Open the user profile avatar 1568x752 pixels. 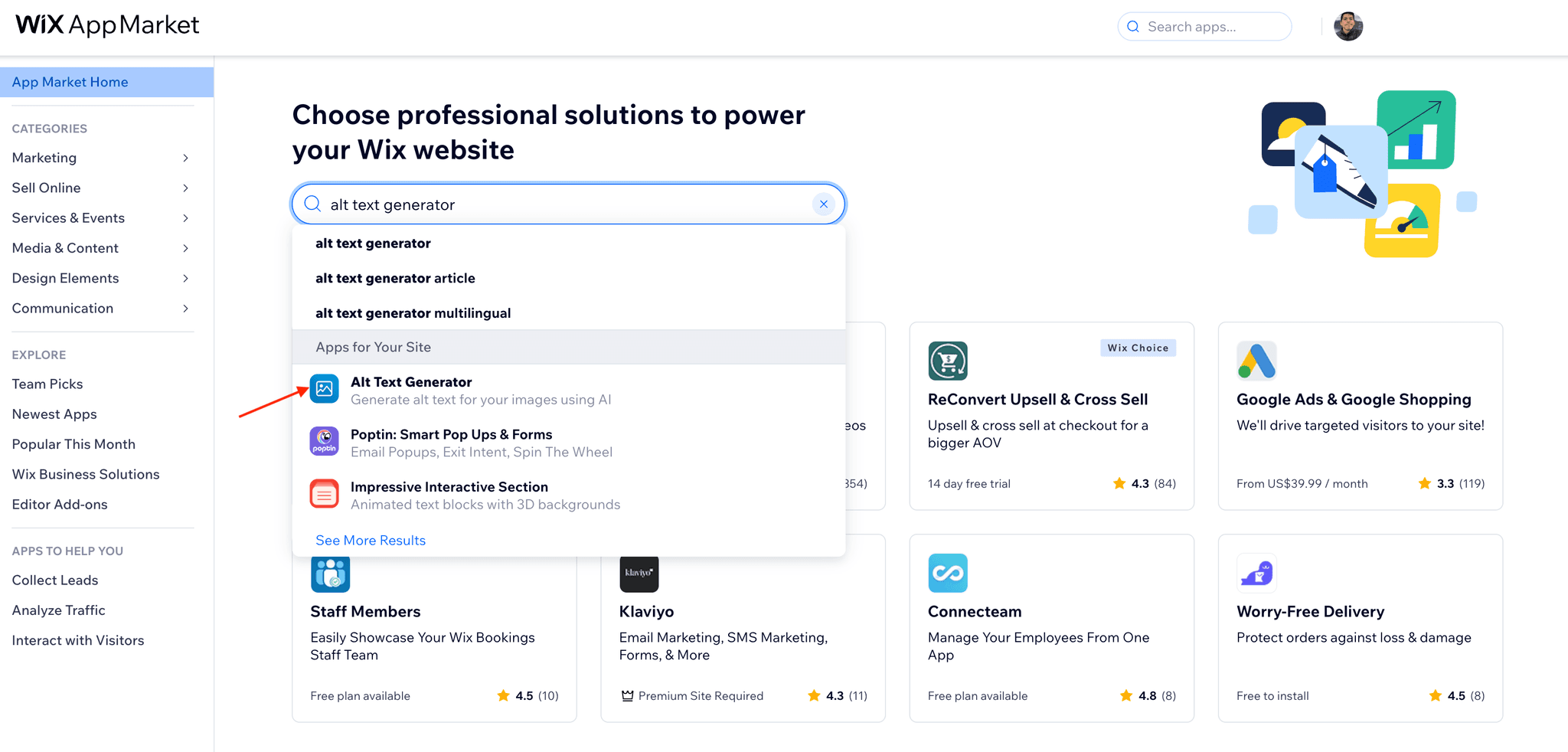(1347, 27)
